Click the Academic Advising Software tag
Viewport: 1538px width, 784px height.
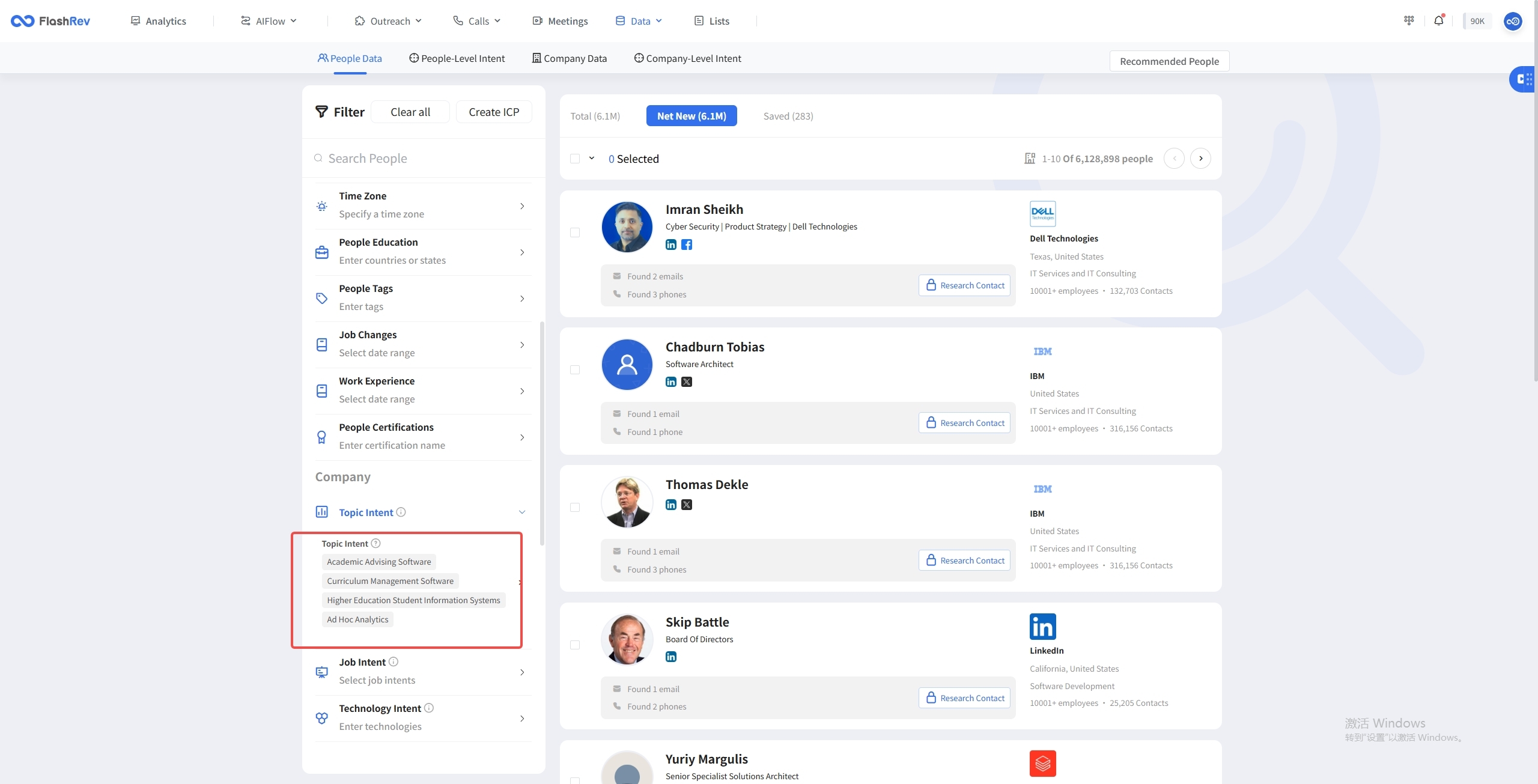pyautogui.click(x=379, y=562)
